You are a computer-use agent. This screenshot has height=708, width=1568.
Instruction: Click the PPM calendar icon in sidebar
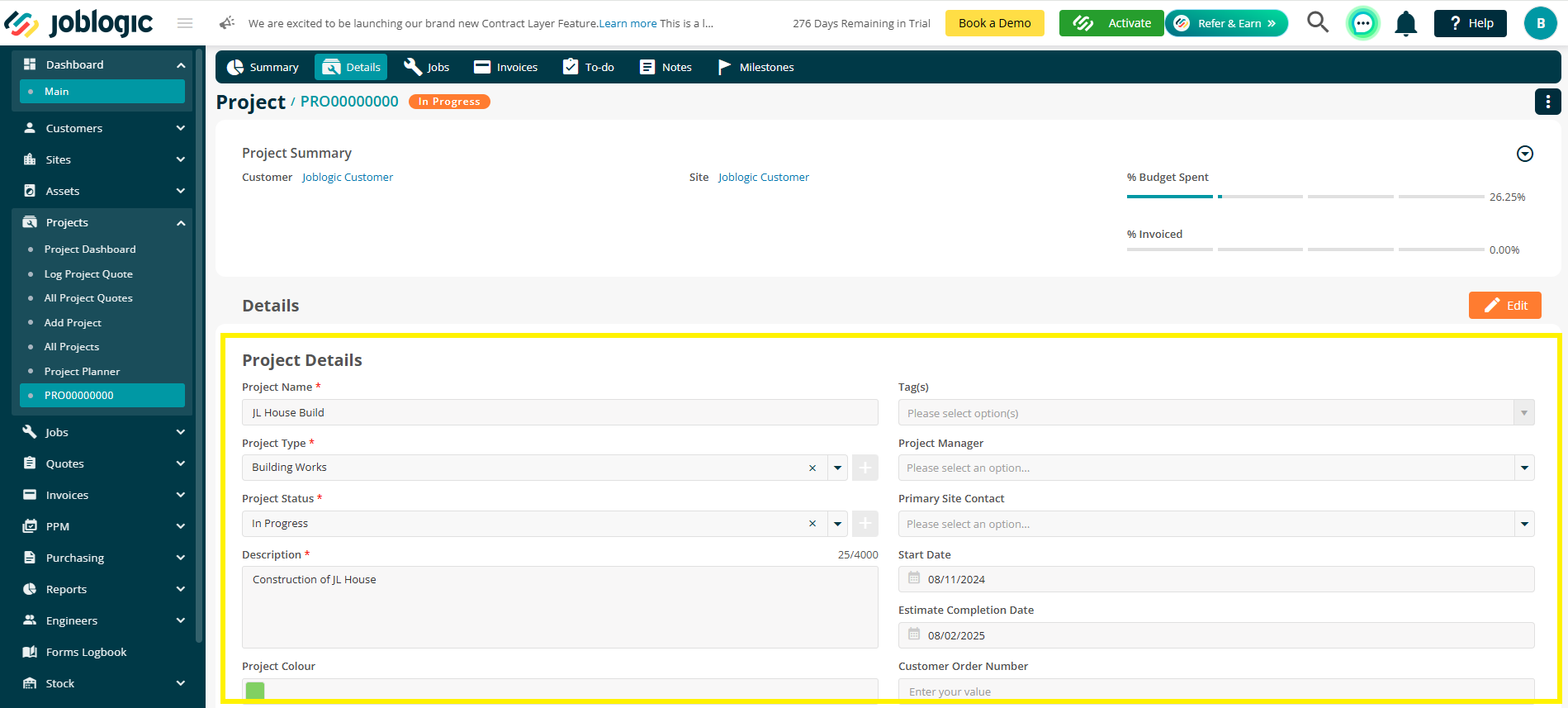(30, 526)
